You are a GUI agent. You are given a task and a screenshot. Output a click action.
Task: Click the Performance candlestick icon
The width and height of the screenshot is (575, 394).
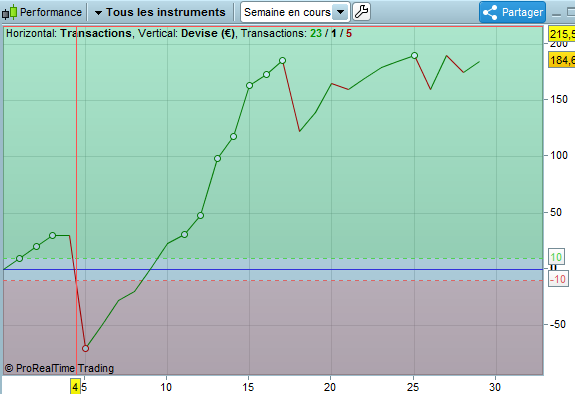[x=10, y=12]
